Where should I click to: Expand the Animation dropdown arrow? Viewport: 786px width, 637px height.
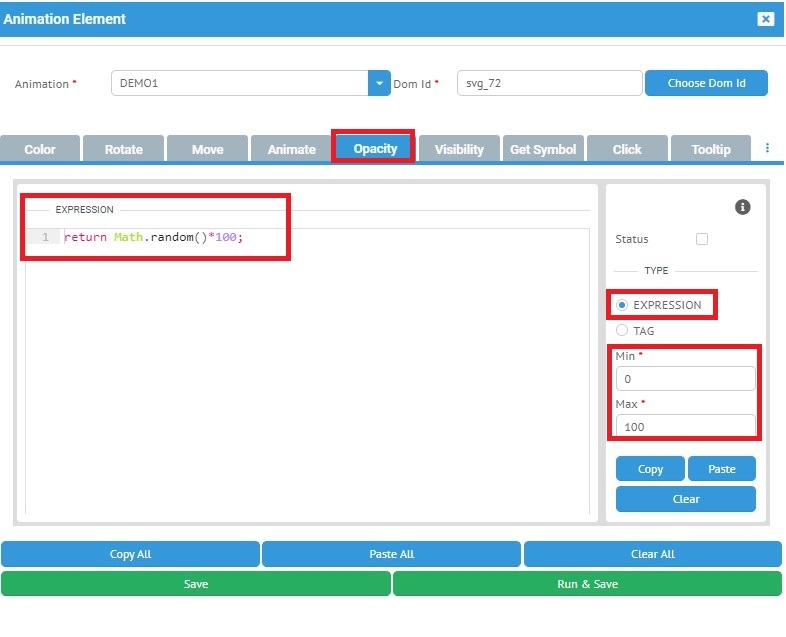point(379,83)
